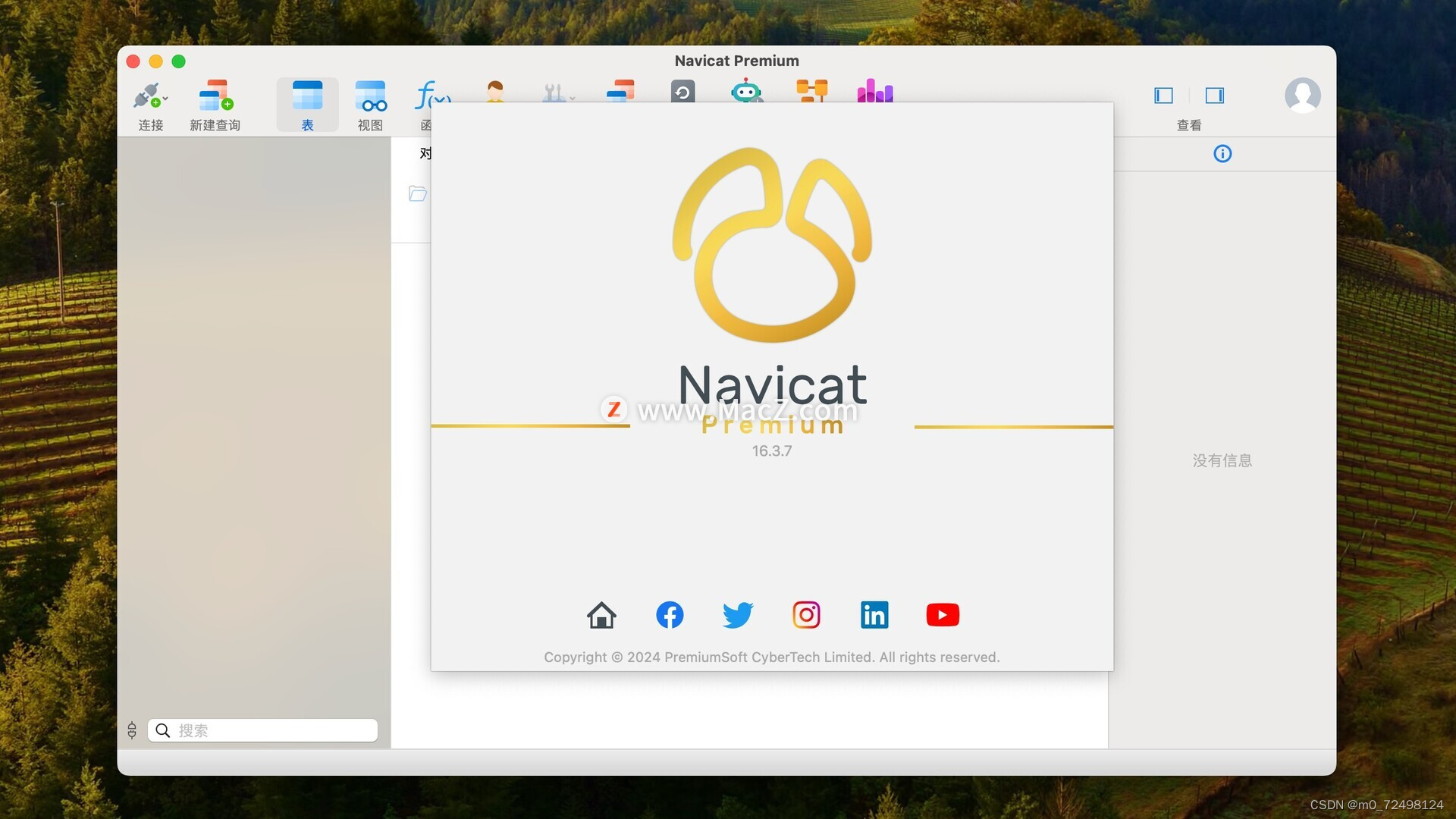This screenshot has height=819, width=1456.
Task: Click the 16.3.7 version text
Action: [x=772, y=451]
